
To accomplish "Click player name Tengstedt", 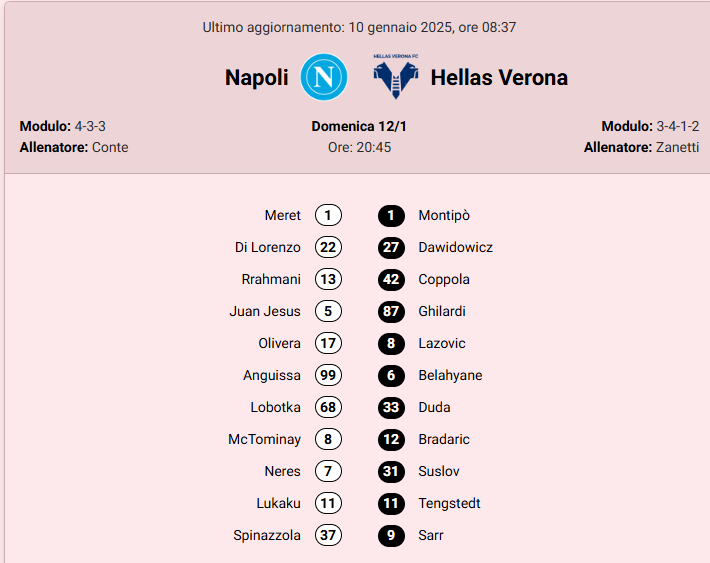I will coord(449,503).
